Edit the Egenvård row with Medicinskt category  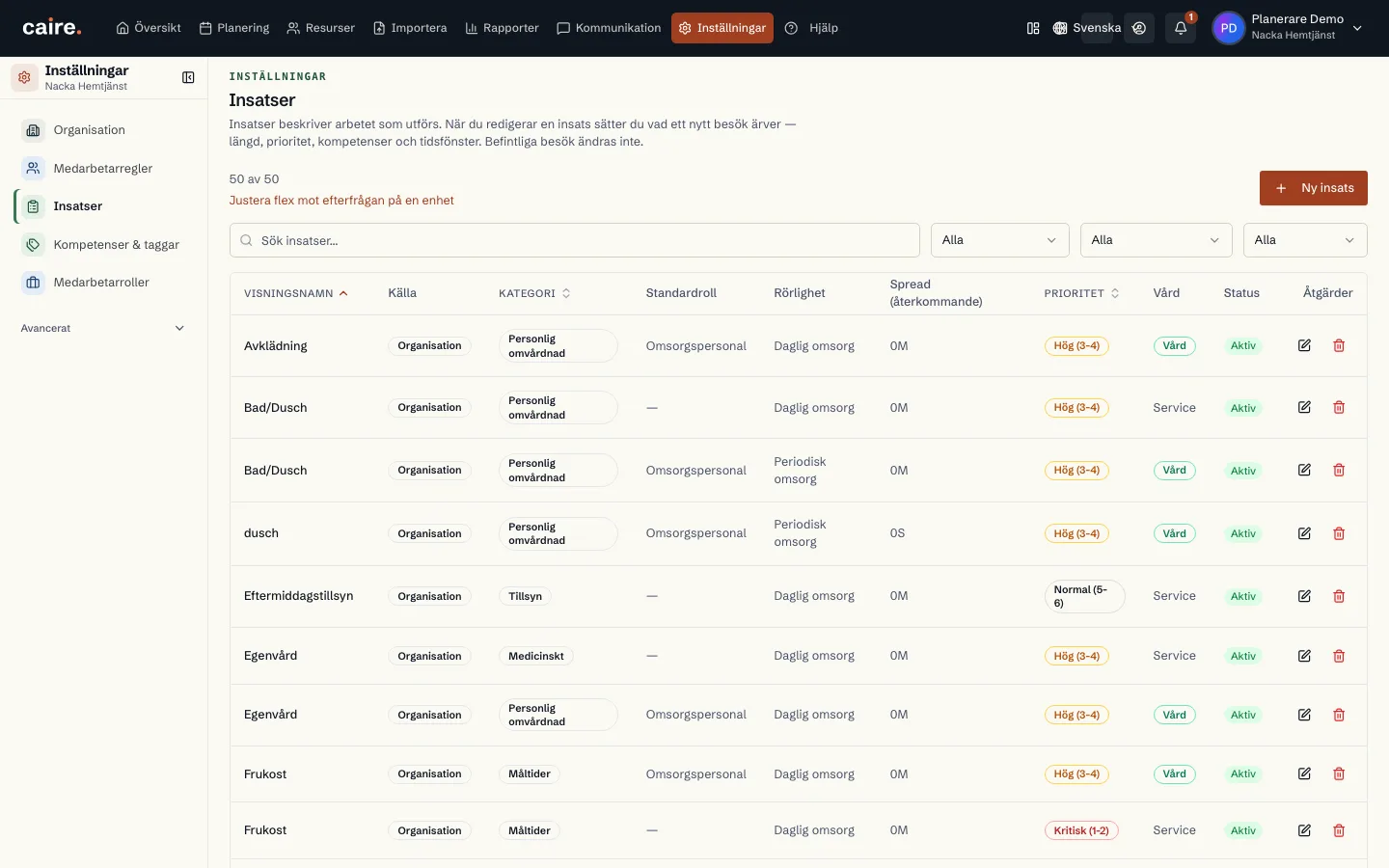[x=1304, y=656]
